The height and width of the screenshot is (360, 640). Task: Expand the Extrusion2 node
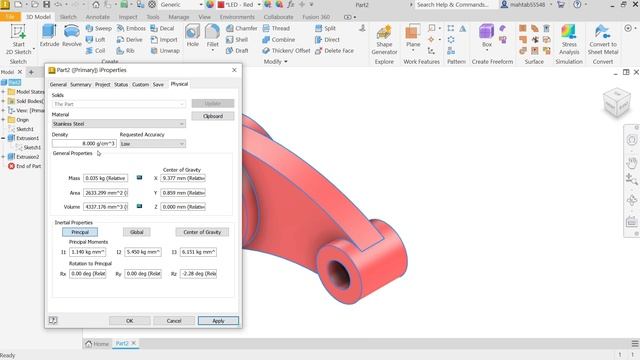(x=3, y=157)
